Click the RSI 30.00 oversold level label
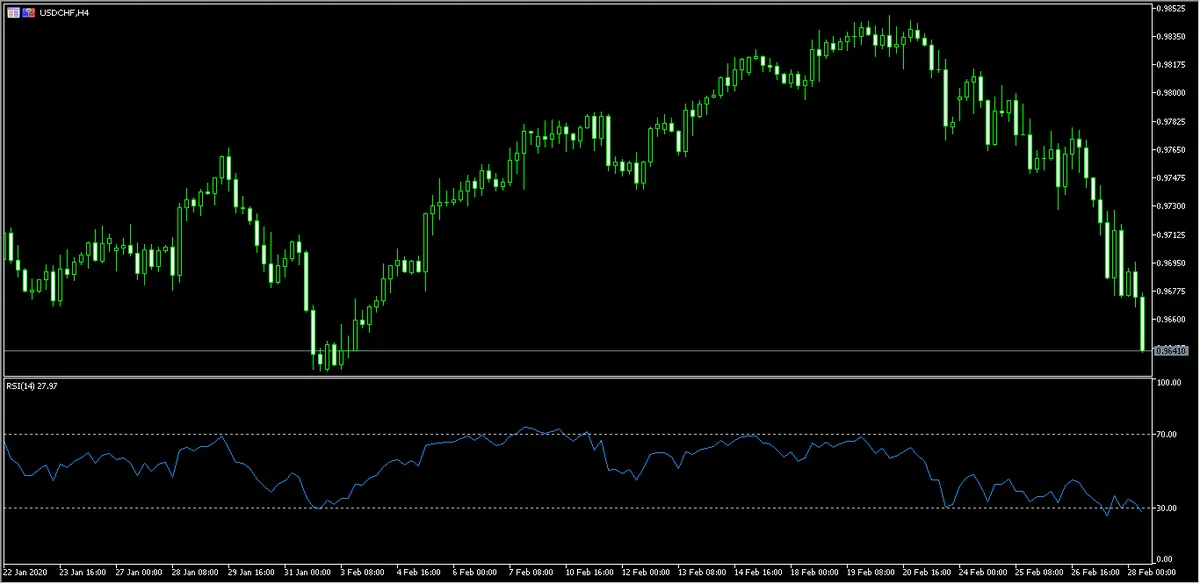This screenshot has width=1200, height=584. [1166, 508]
